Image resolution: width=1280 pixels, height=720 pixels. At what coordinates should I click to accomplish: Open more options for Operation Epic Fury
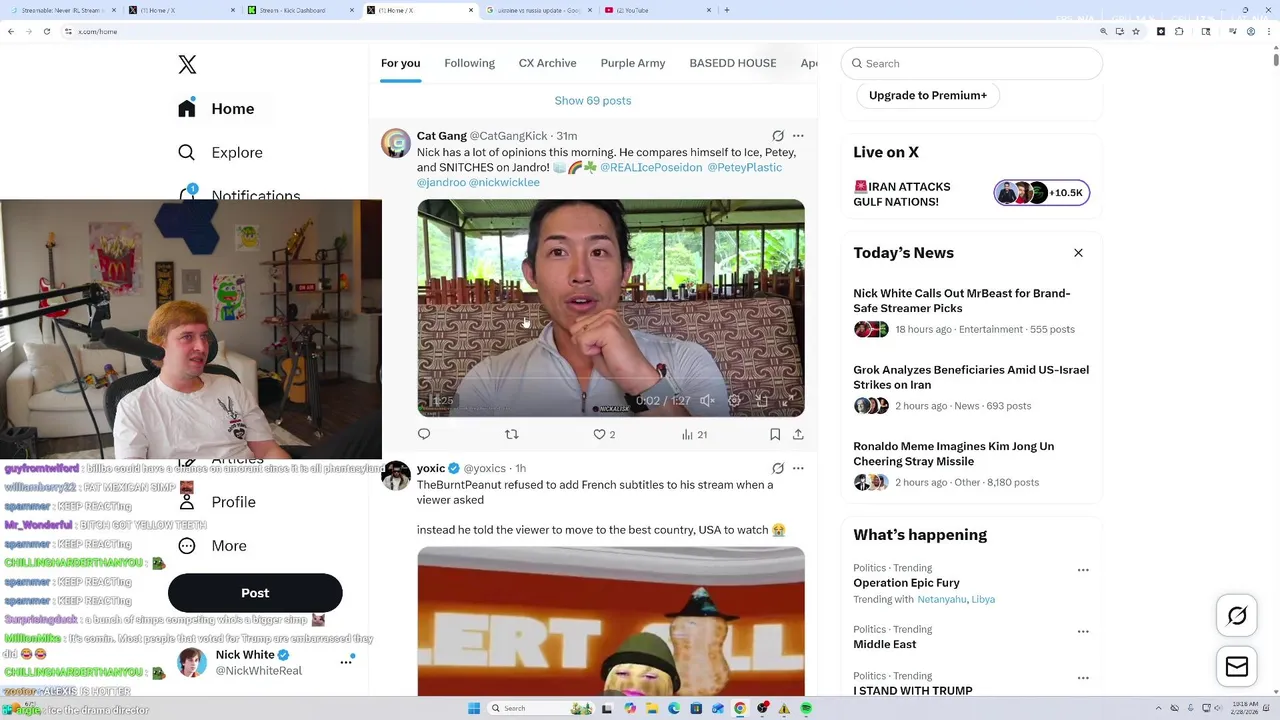pyautogui.click(x=1083, y=570)
